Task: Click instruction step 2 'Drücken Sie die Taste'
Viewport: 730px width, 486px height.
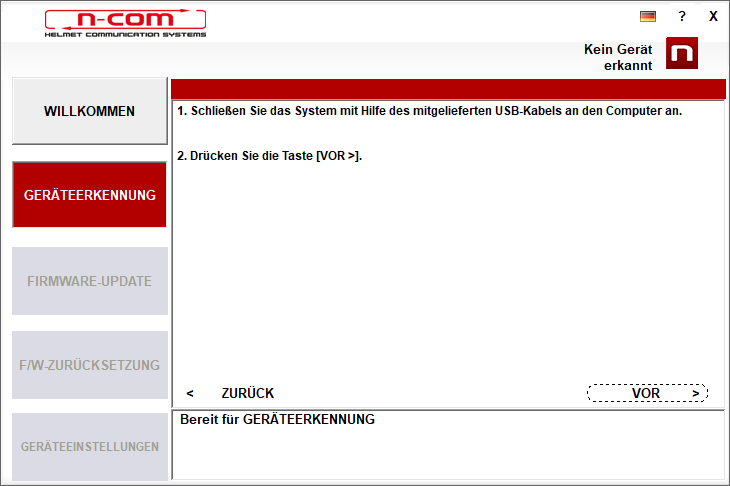Action: coord(270,155)
